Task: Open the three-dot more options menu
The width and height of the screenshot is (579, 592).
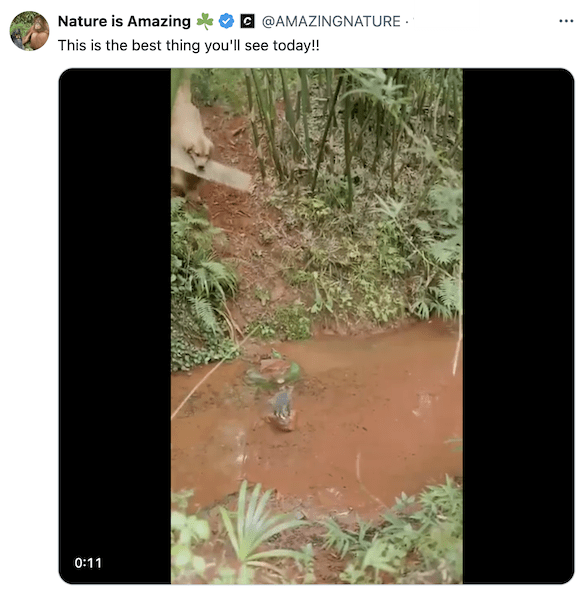Action: (565, 21)
